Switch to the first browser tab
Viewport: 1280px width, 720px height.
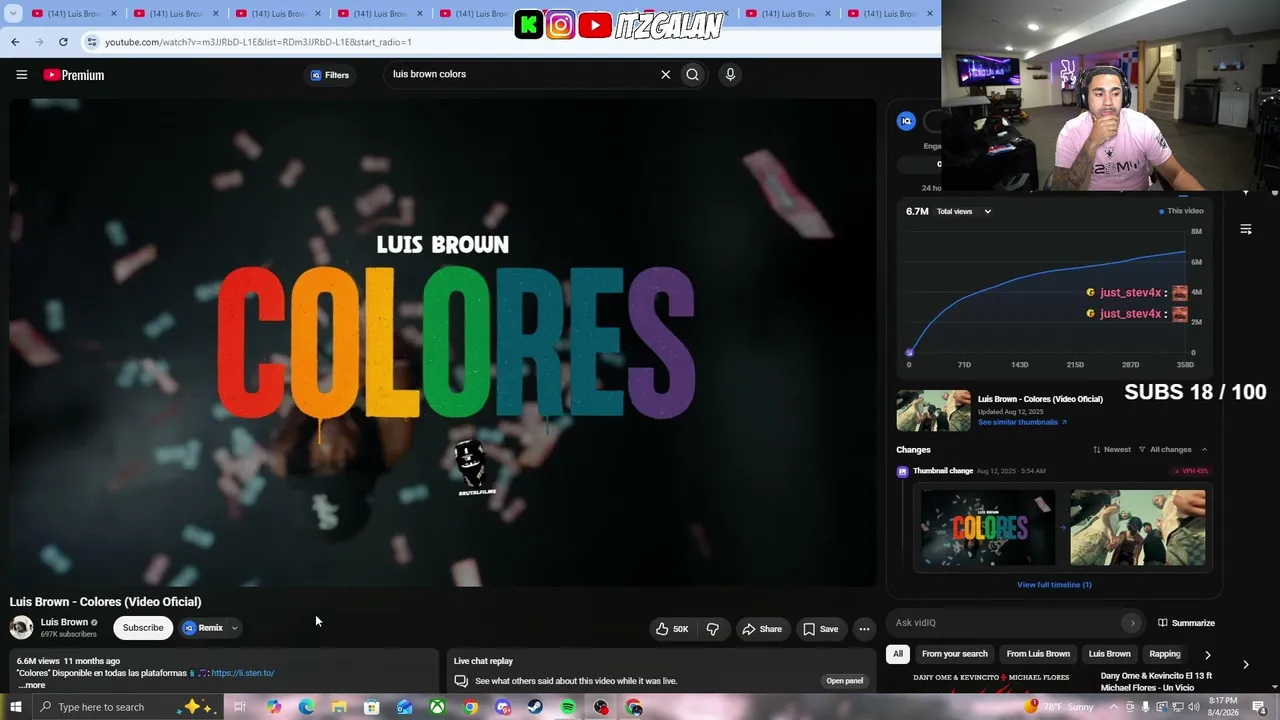click(72, 14)
